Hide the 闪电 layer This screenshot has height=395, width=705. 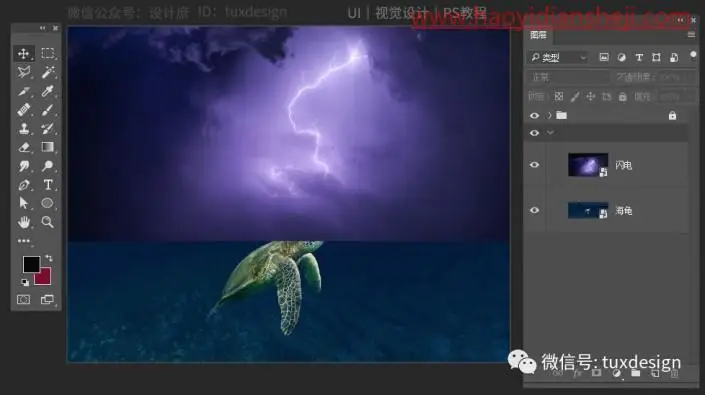click(x=534, y=165)
